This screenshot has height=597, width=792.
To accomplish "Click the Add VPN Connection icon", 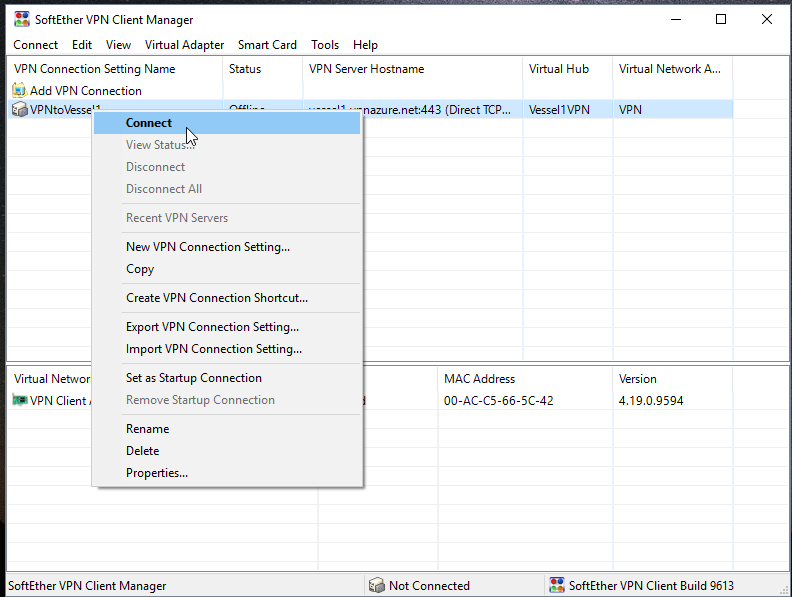I will 19,90.
